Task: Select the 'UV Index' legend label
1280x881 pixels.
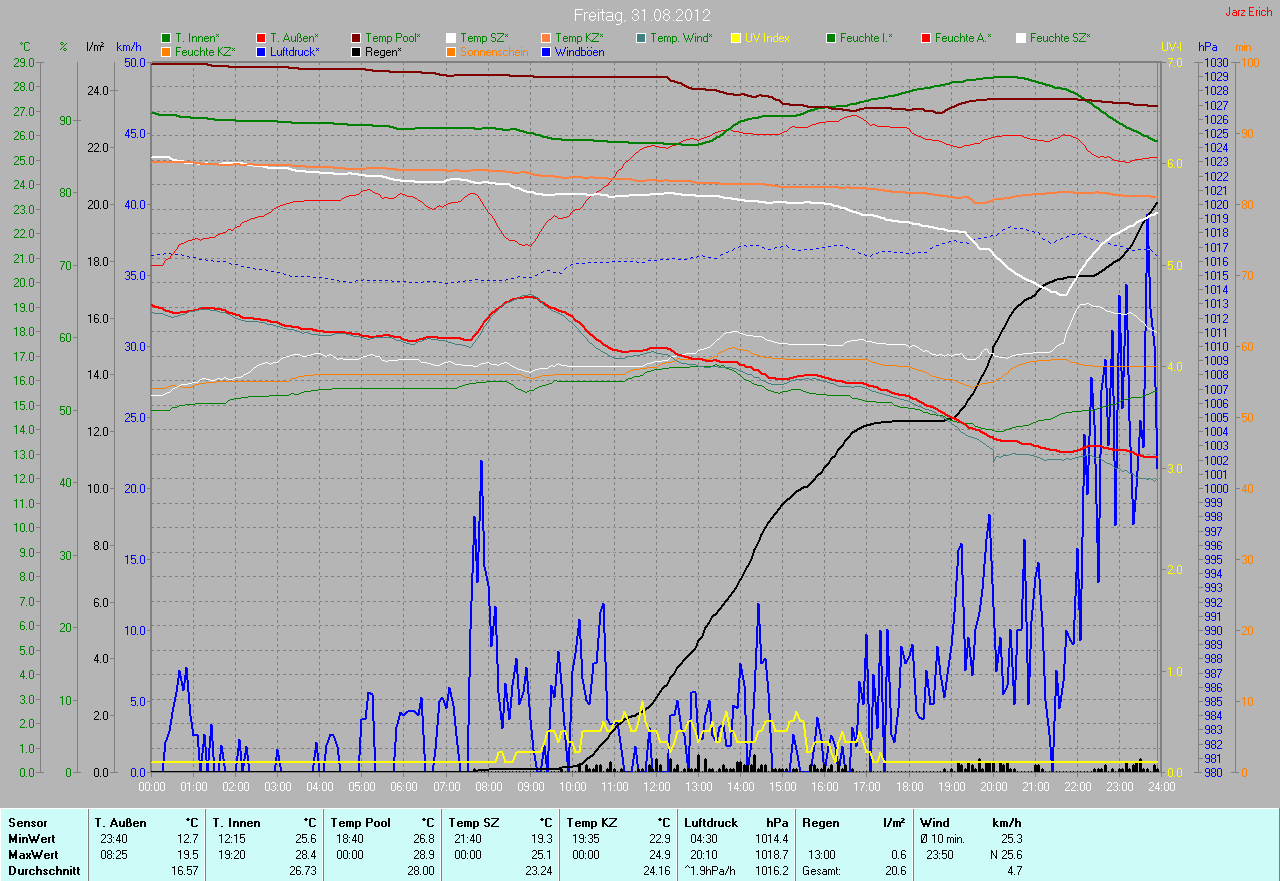Action: coord(767,38)
